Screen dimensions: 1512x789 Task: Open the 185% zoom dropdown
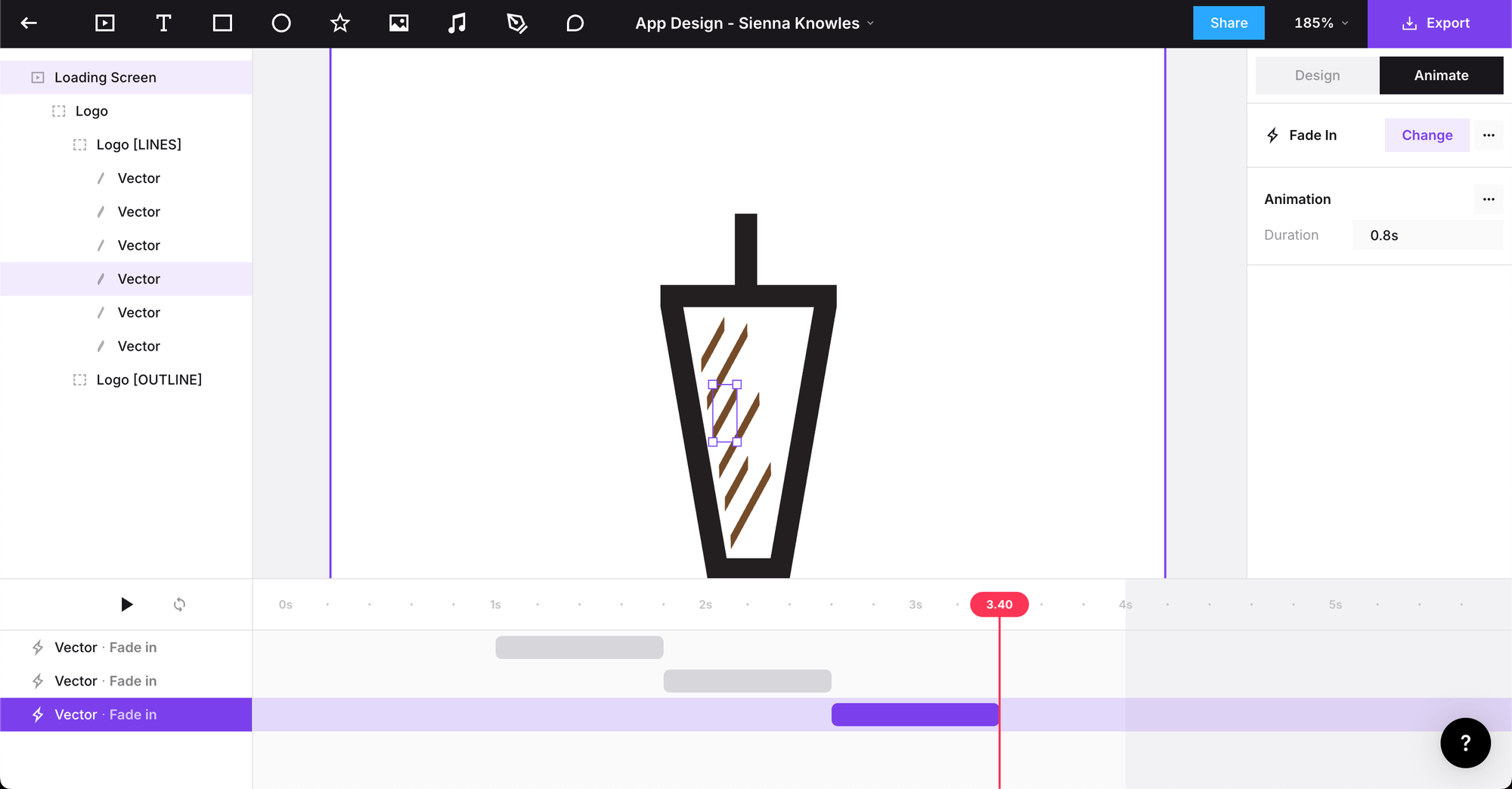1321,23
